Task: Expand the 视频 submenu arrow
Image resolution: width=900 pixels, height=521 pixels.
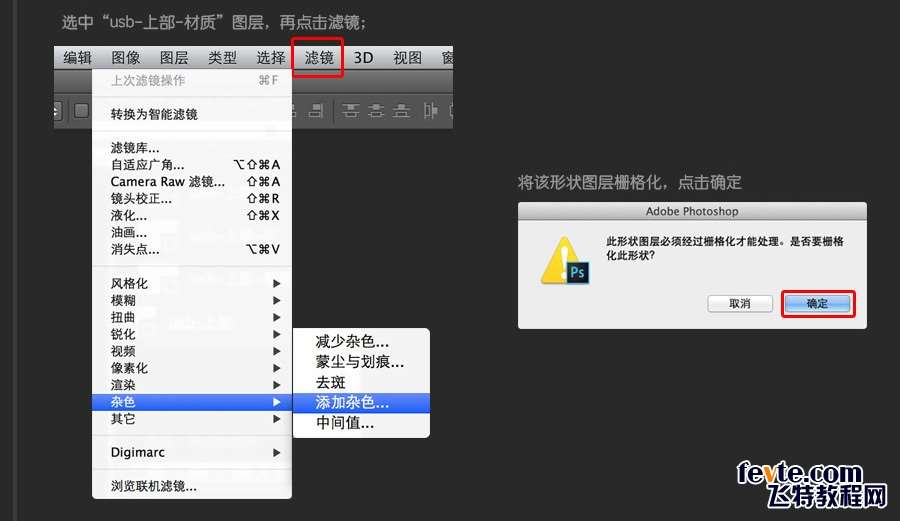Action: coord(277,351)
